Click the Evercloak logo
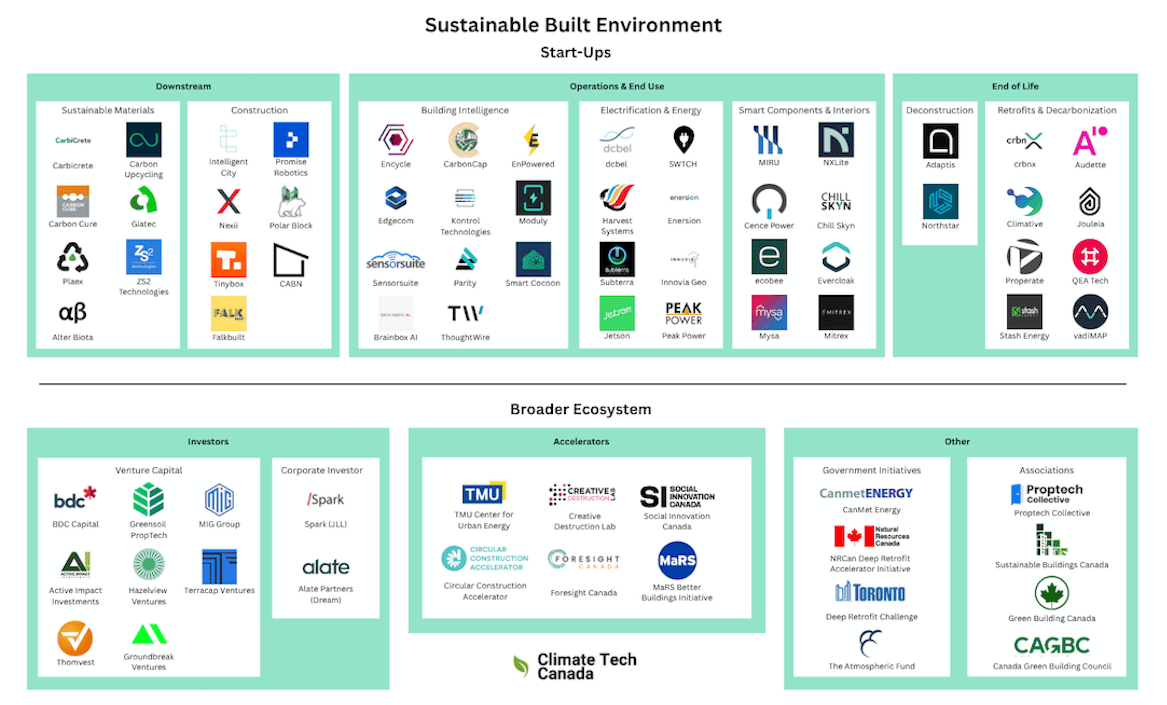Viewport: 1167px width, 705px height. [x=836, y=258]
